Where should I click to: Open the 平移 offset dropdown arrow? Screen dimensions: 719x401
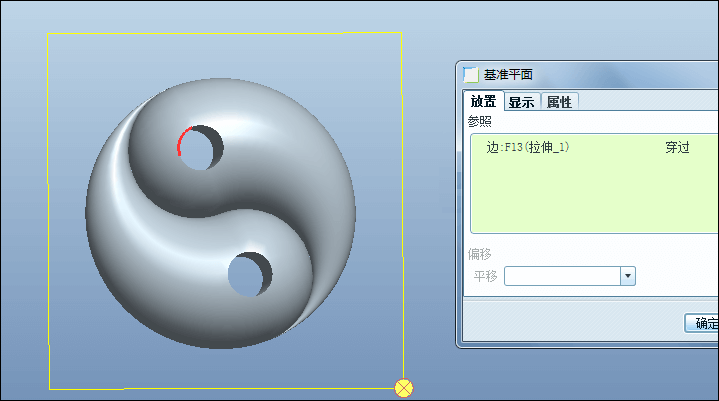[x=628, y=276]
